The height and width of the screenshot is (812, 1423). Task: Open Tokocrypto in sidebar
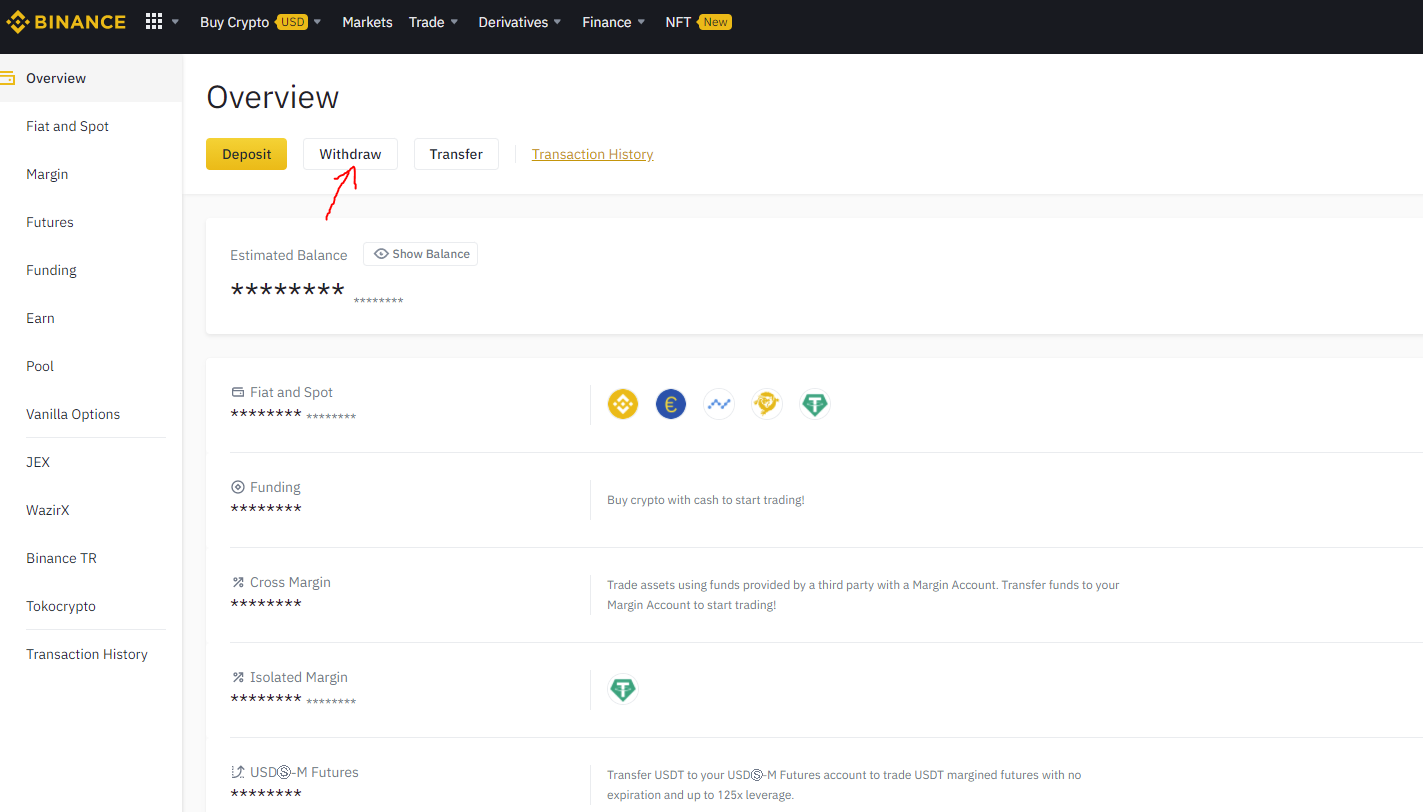(x=61, y=606)
